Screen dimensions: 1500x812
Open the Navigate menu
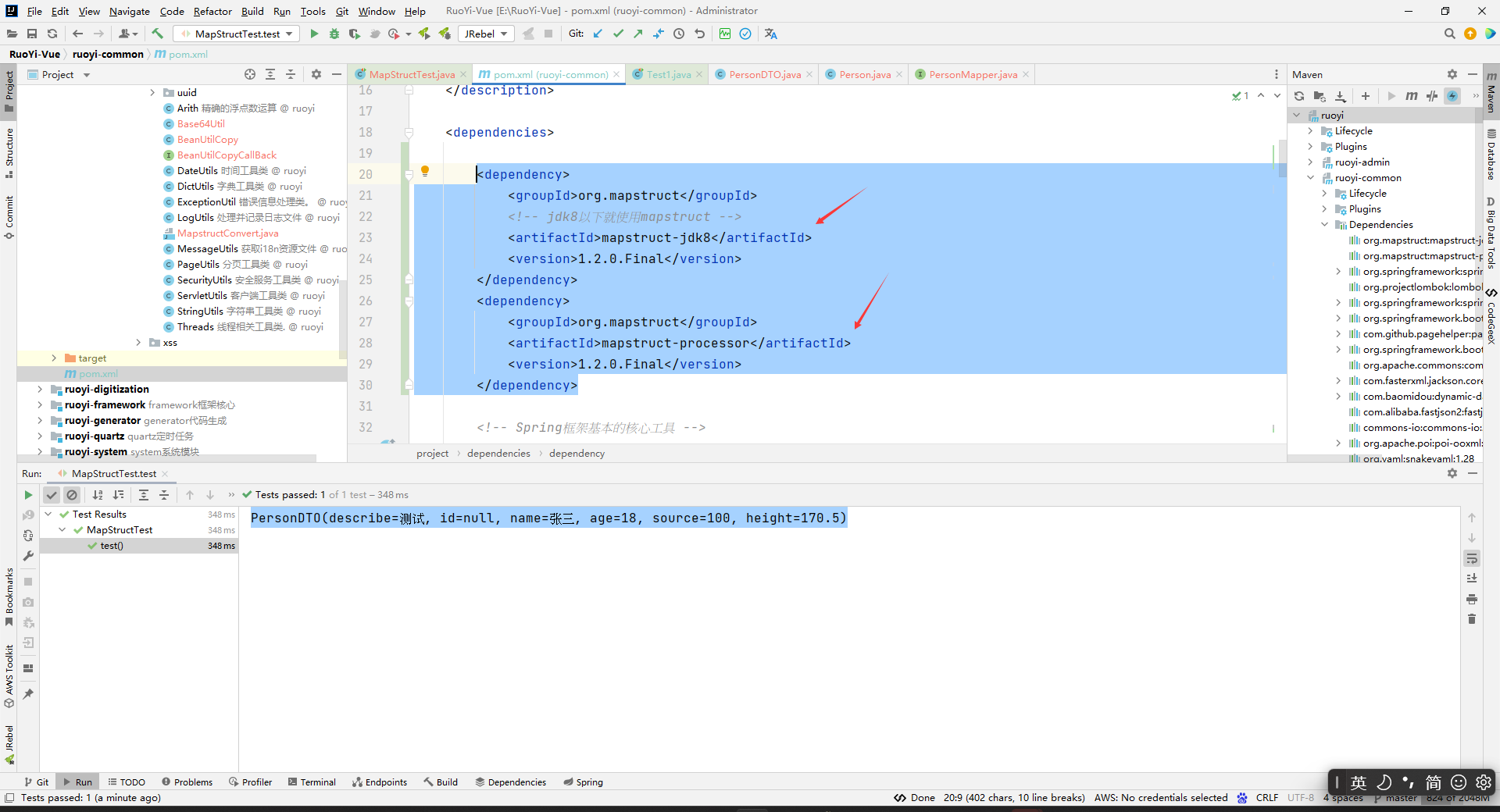tap(129, 11)
